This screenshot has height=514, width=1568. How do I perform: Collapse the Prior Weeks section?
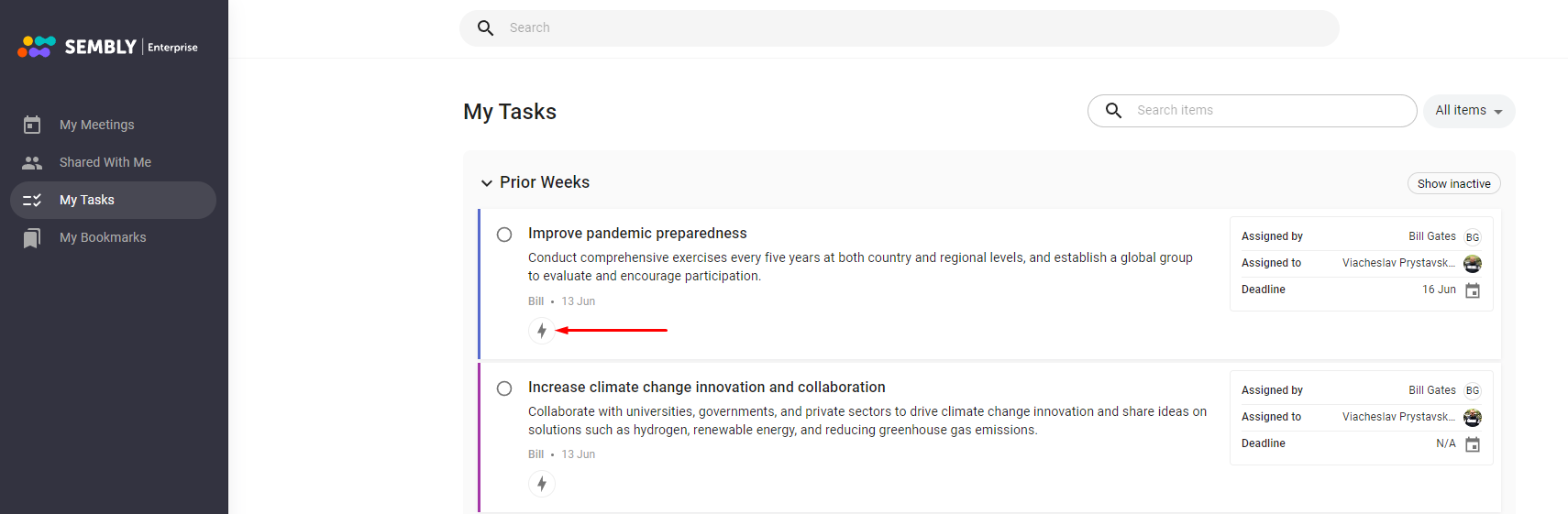point(487,183)
